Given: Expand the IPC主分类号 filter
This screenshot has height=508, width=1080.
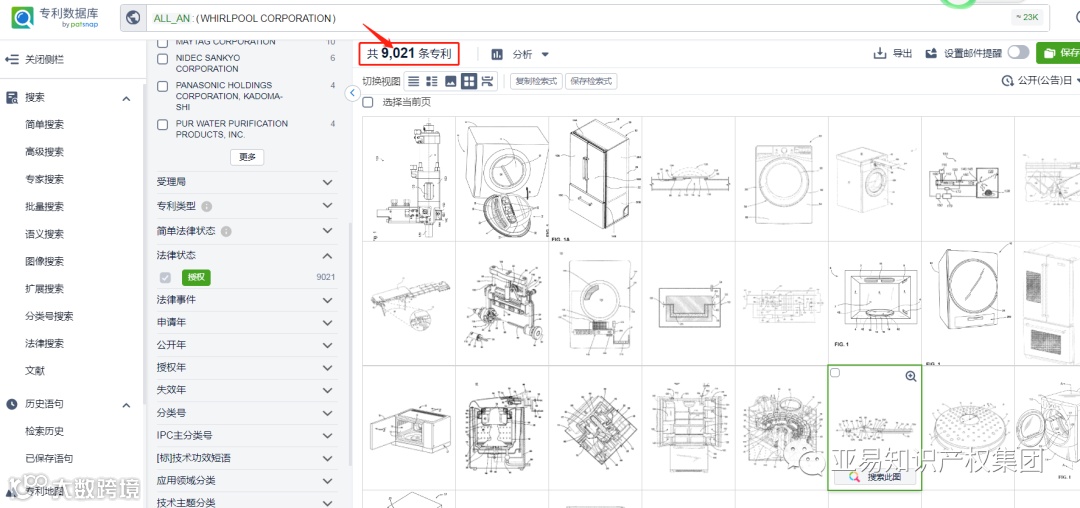Looking at the screenshot, I should click(328, 436).
